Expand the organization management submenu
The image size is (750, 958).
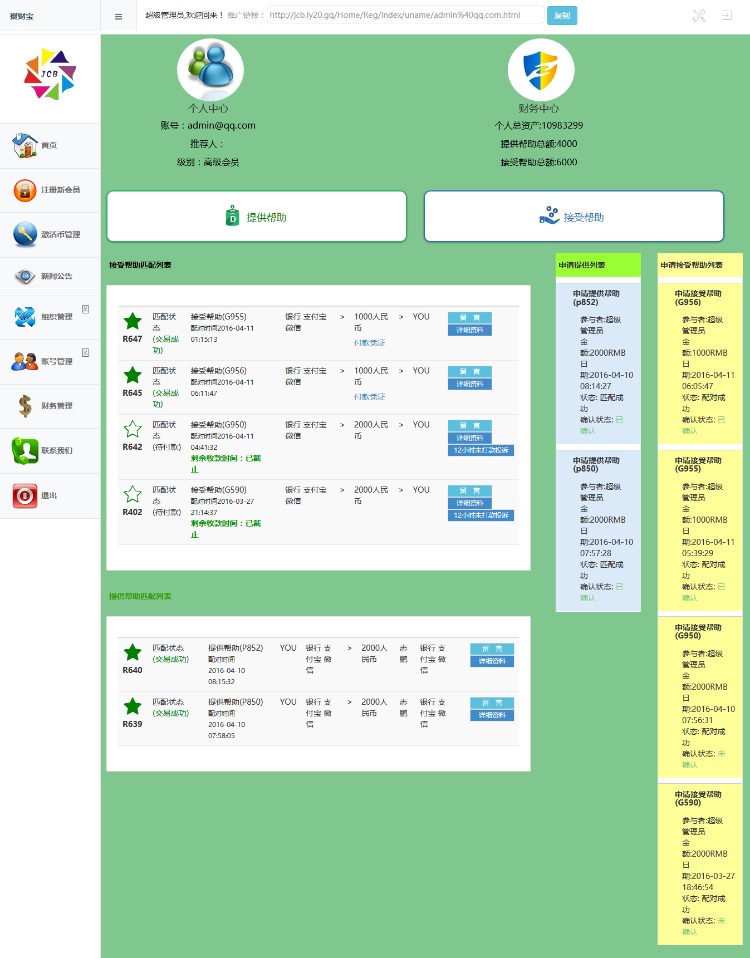(x=86, y=309)
